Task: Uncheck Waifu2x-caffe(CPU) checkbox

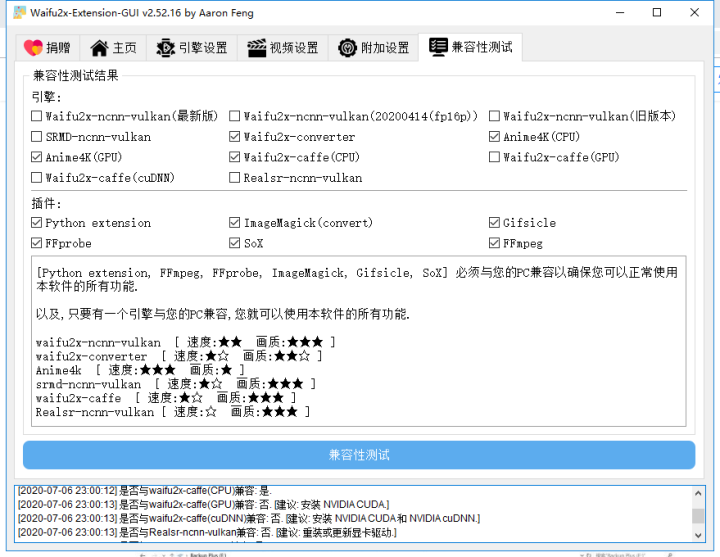Action: 234,157
